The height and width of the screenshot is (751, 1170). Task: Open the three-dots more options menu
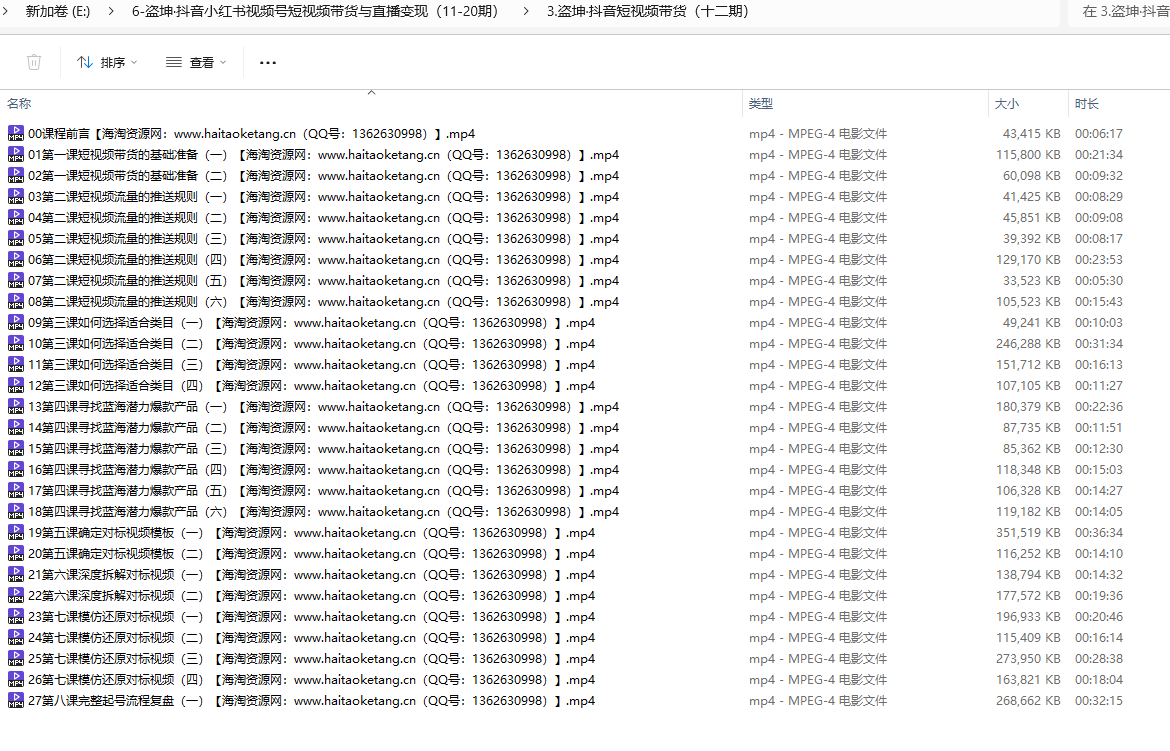[x=267, y=62]
